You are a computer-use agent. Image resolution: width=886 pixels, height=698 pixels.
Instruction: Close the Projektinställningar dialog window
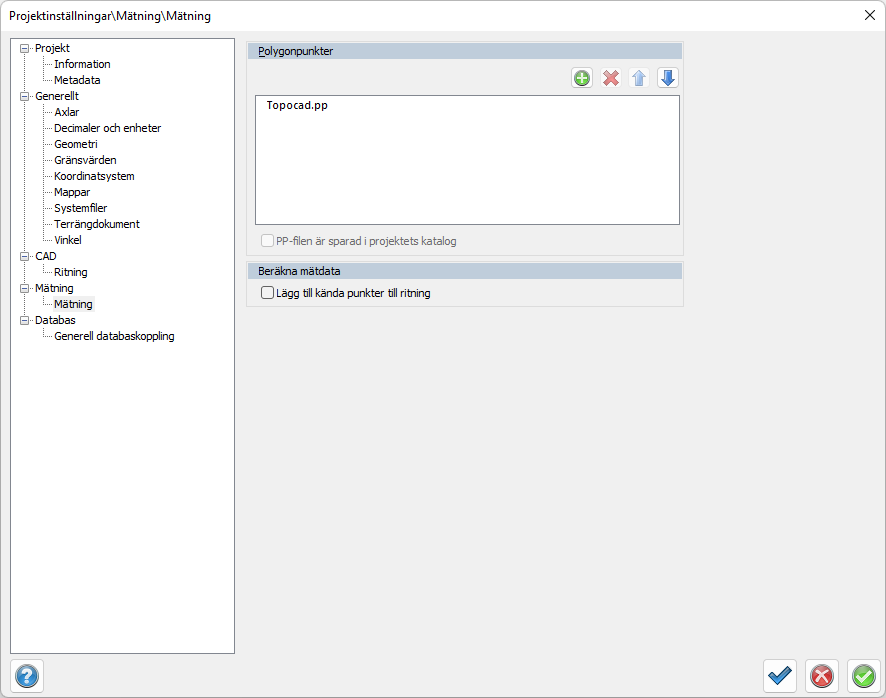tap(868, 15)
